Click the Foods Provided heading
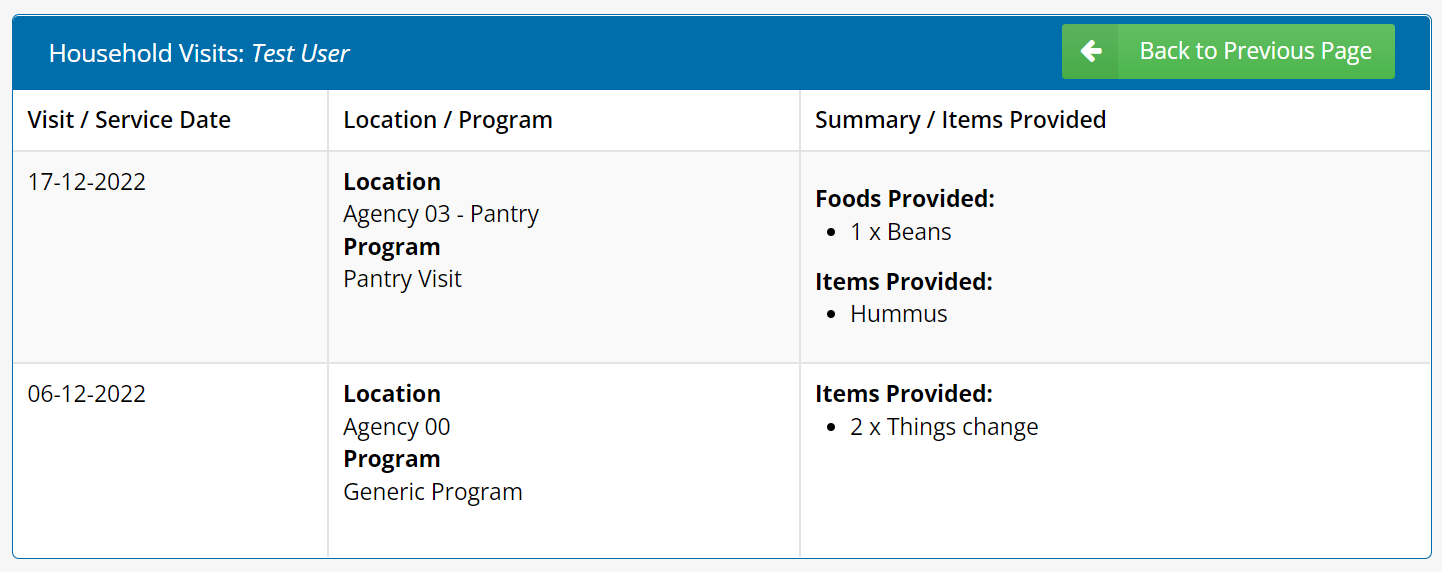This screenshot has height=572, width=1442. pos(905,199)
